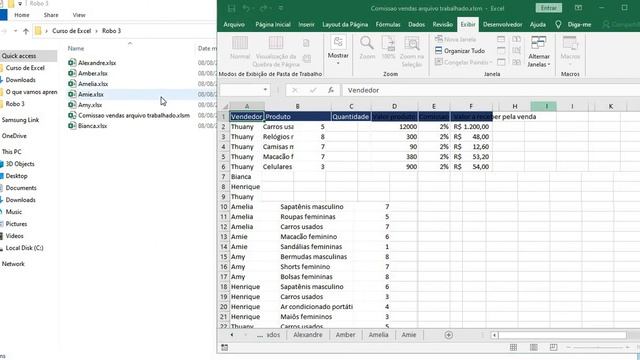Save workbook from Excel quick access toolbar

231,8
